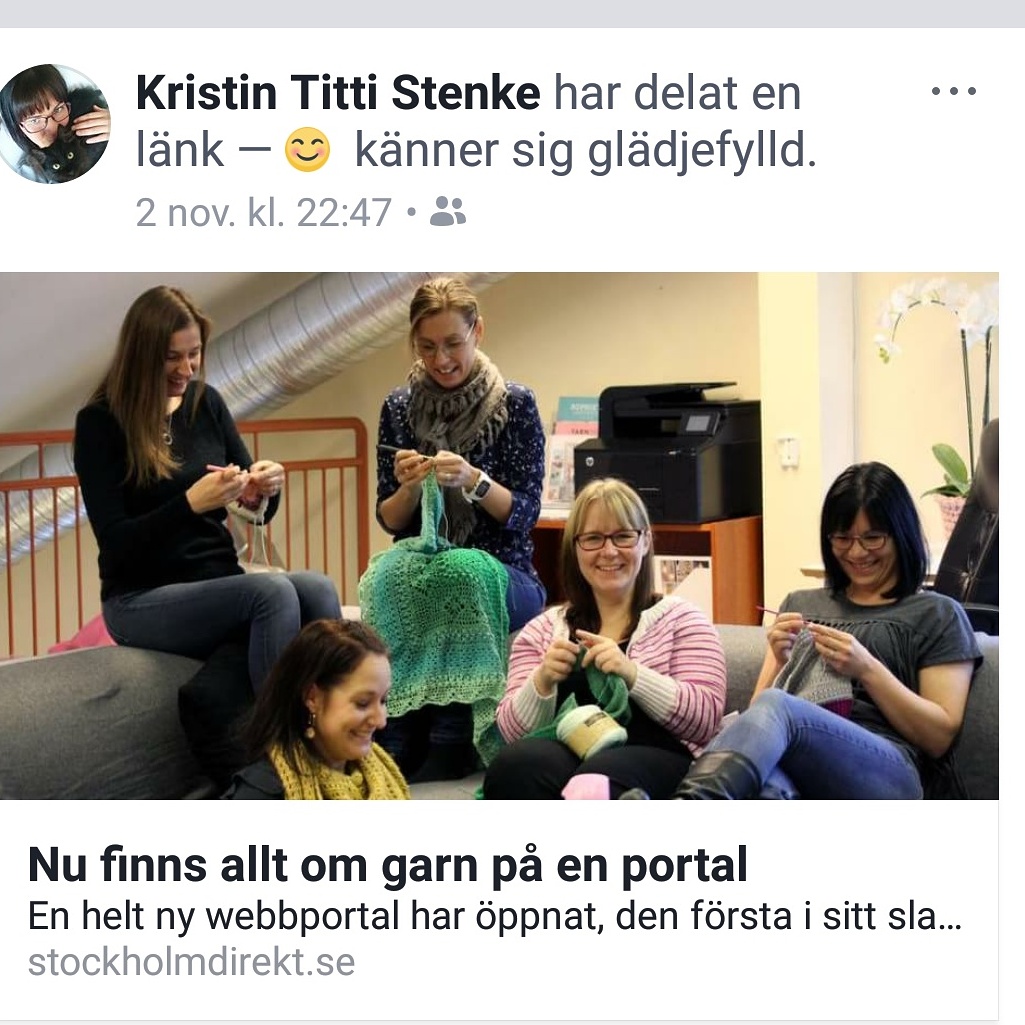Open the post timestamp 2 nov. kl. 22:47
Screen dimensions: 1025x1025
click(263, 212)
